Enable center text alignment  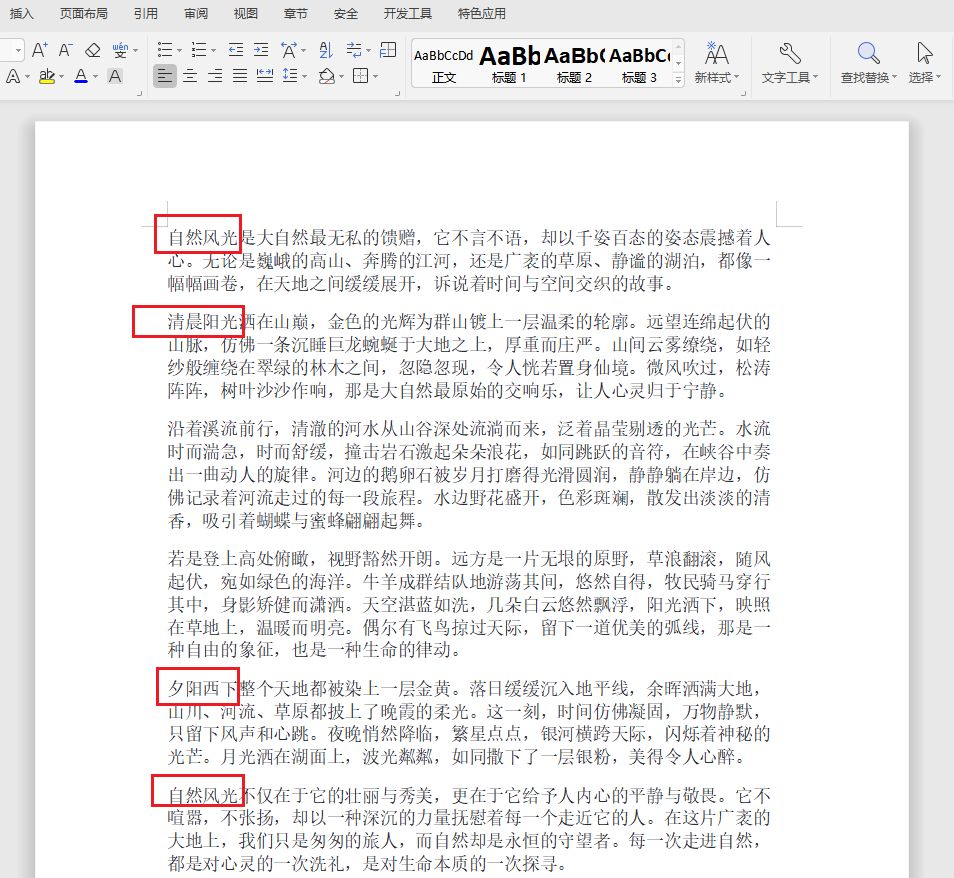coord(190,75)
